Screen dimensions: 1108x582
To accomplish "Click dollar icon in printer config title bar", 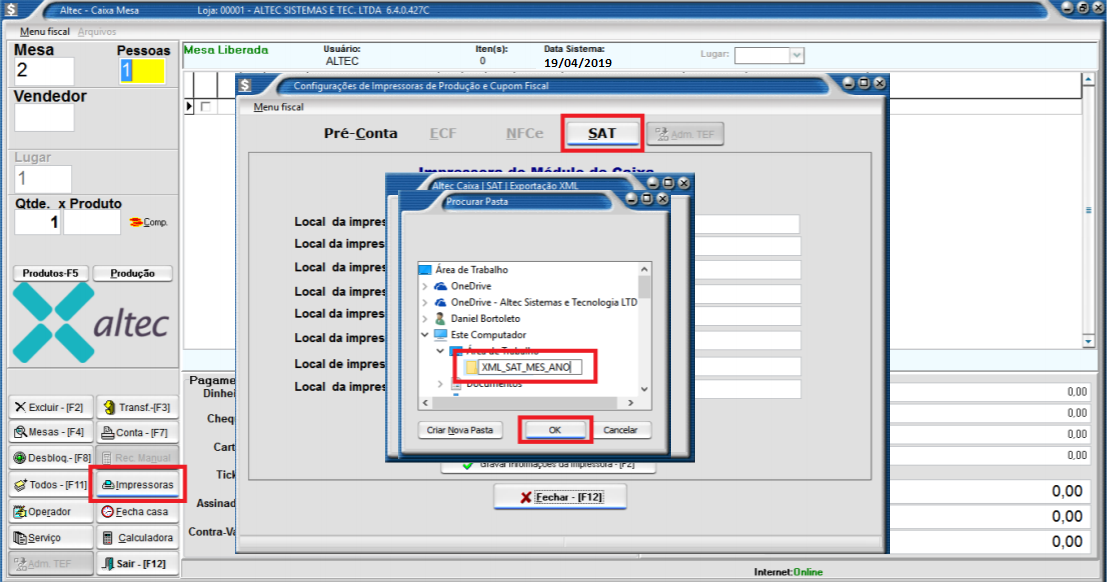I will tap(245, 85).
